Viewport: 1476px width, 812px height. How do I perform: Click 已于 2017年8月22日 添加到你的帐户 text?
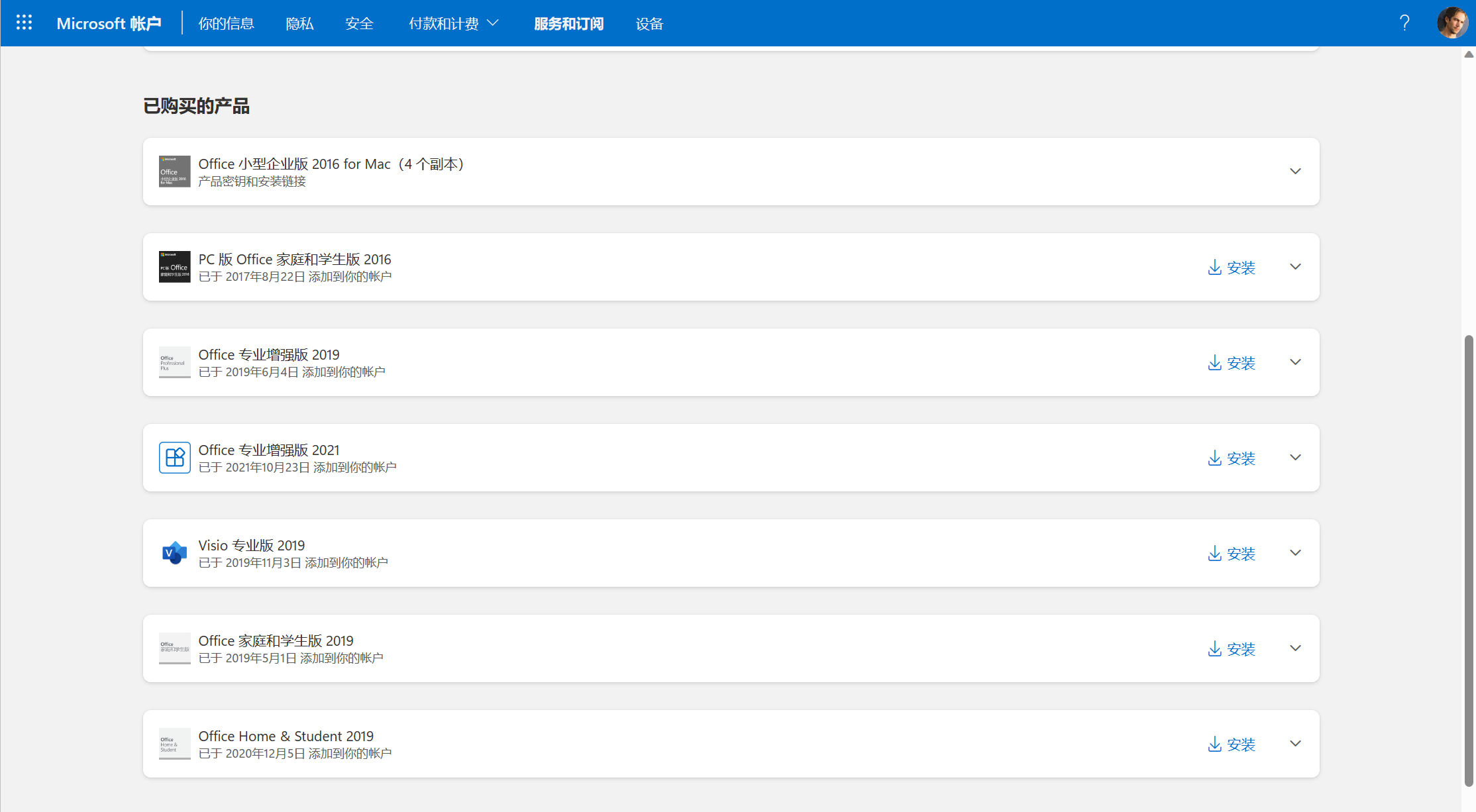[x=295, y=277]
